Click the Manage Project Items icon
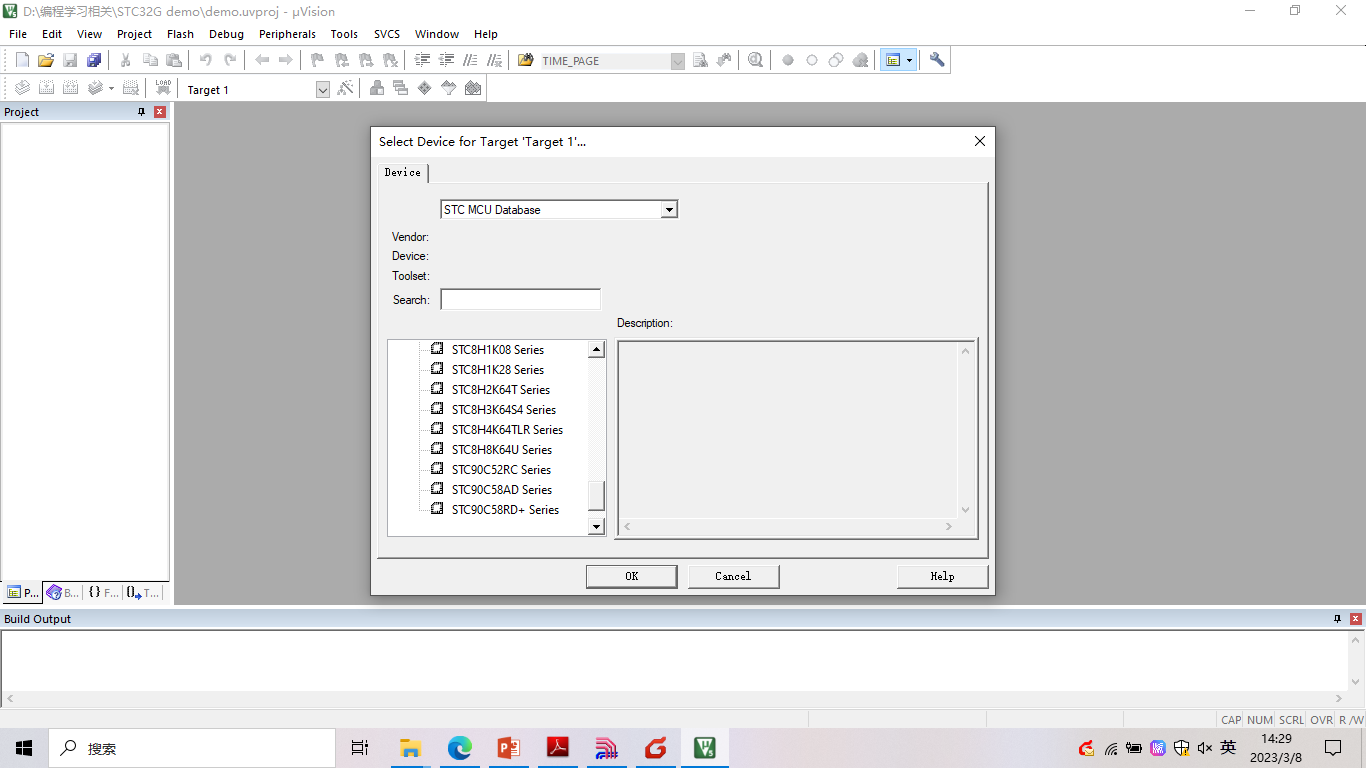Screen dimensions: 1366x768 (377, 88)
